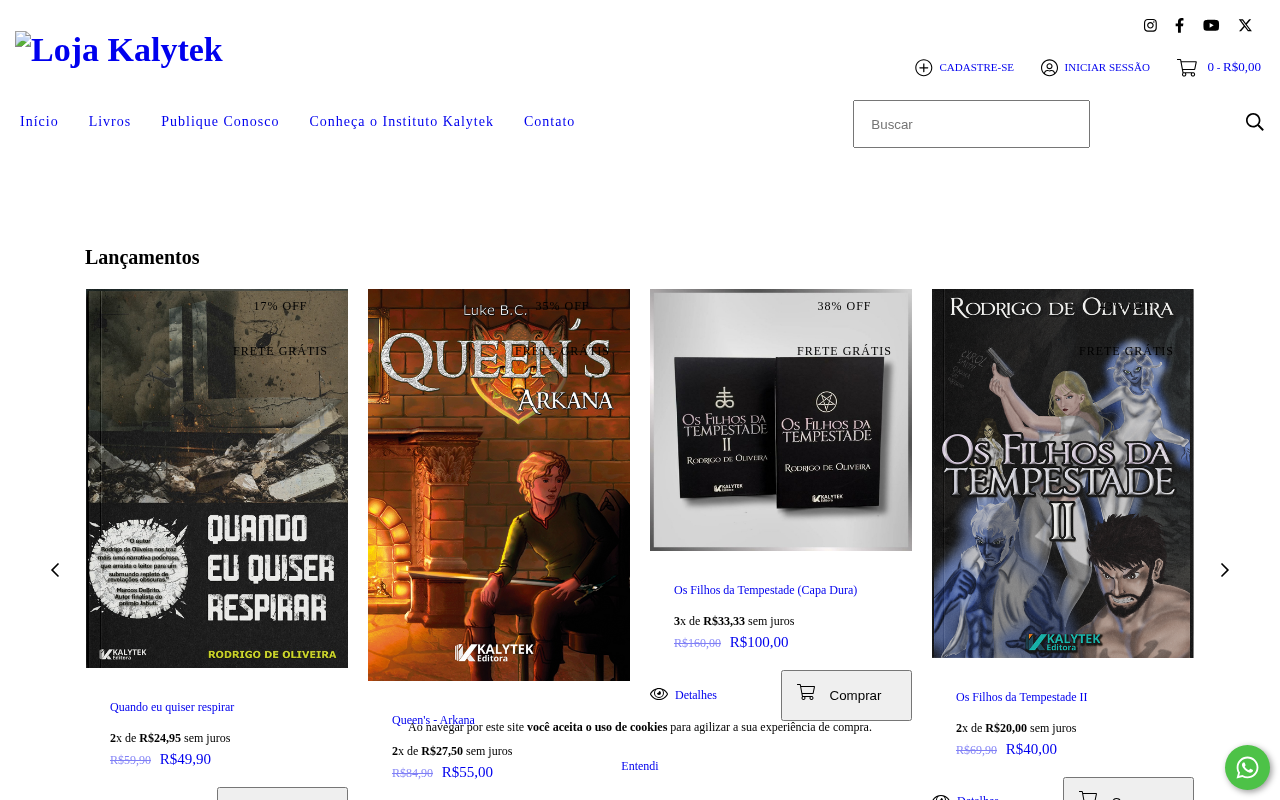This screenshot has width=1280, height=800.
Task: Open the Instagram social icon
Action: click(x=1150, y=25)
